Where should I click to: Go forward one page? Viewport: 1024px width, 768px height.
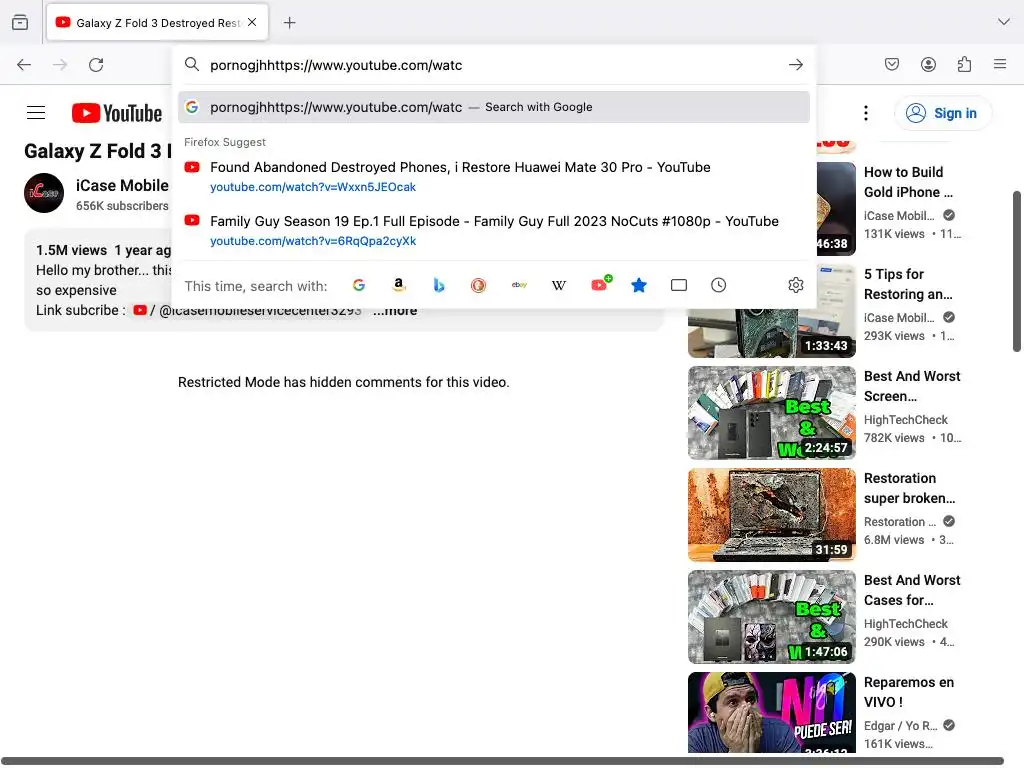tap(60, 65)
